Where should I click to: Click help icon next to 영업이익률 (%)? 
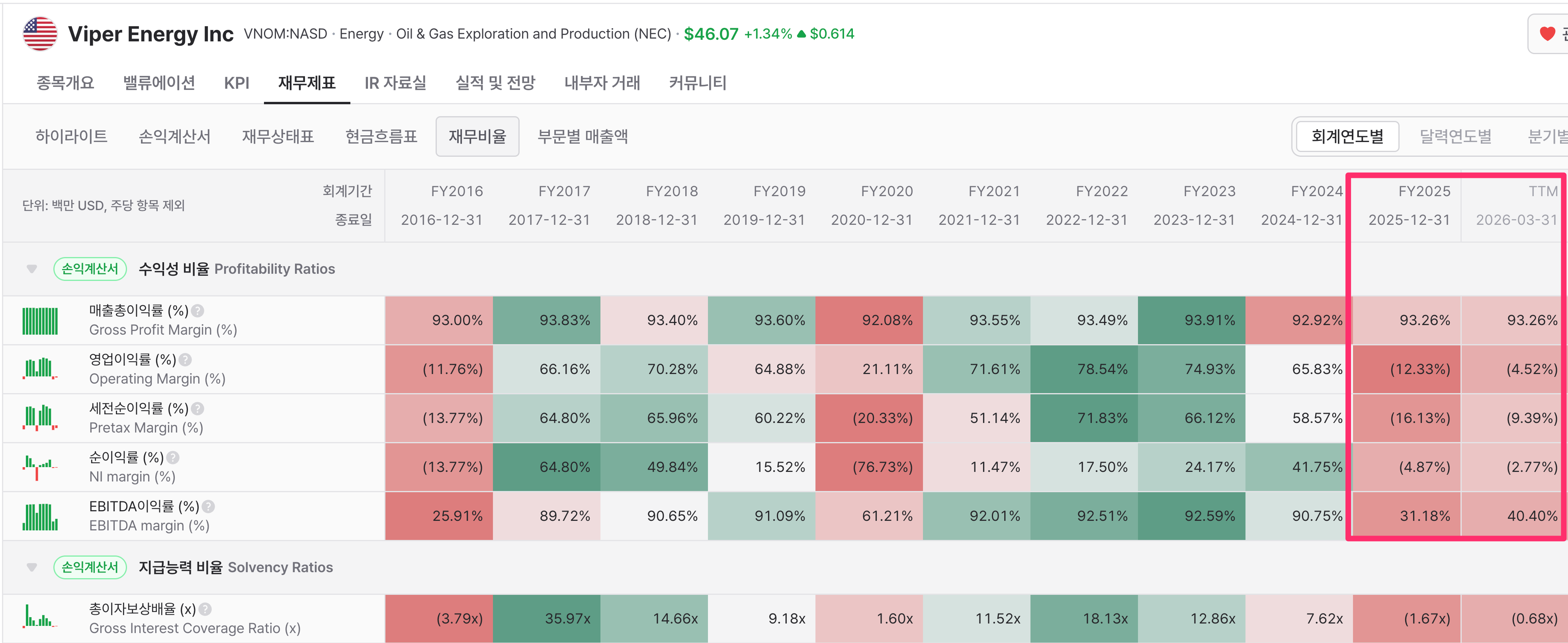click(x=185, y=360)
